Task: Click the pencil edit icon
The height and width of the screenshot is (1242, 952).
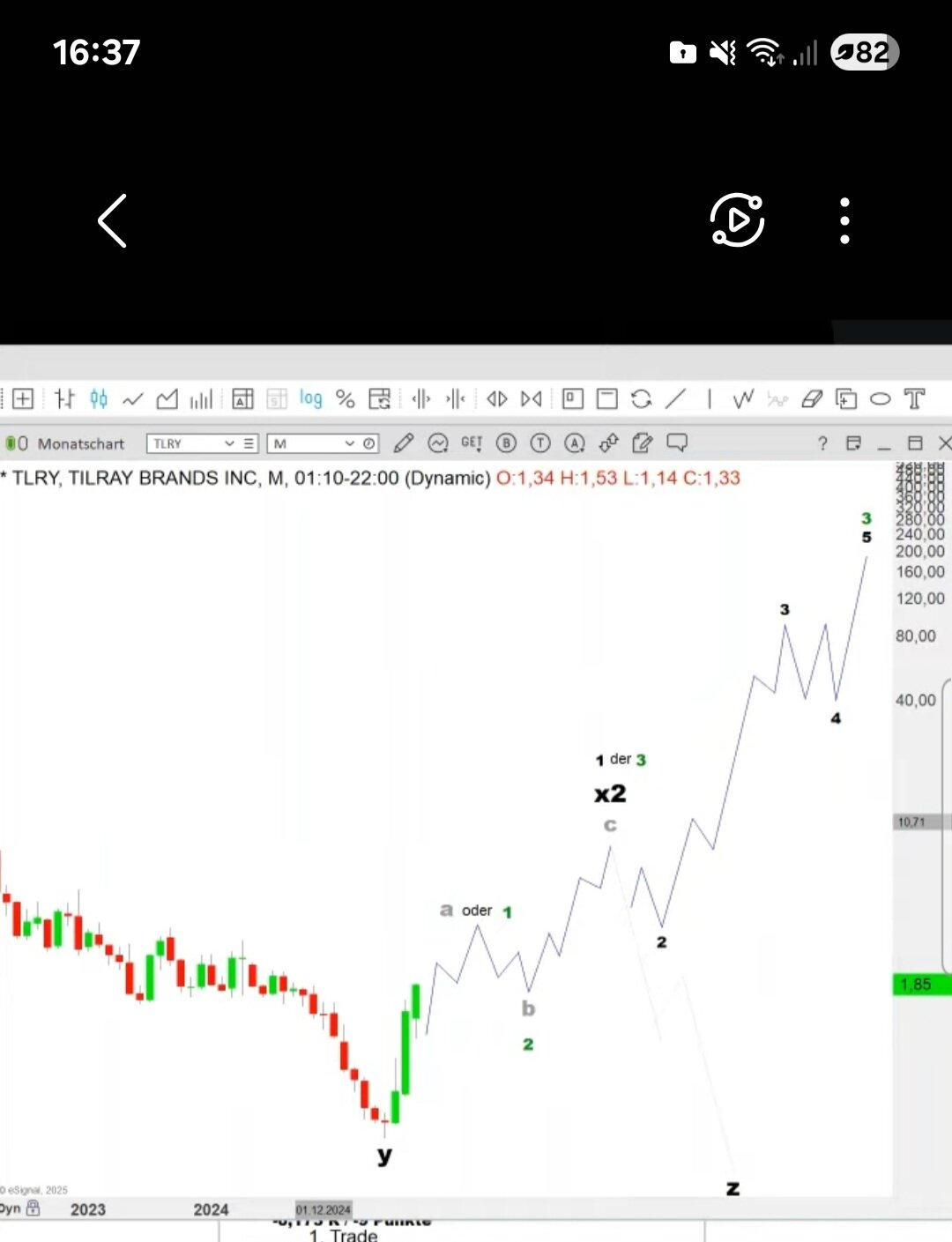Action: (404, 443)
